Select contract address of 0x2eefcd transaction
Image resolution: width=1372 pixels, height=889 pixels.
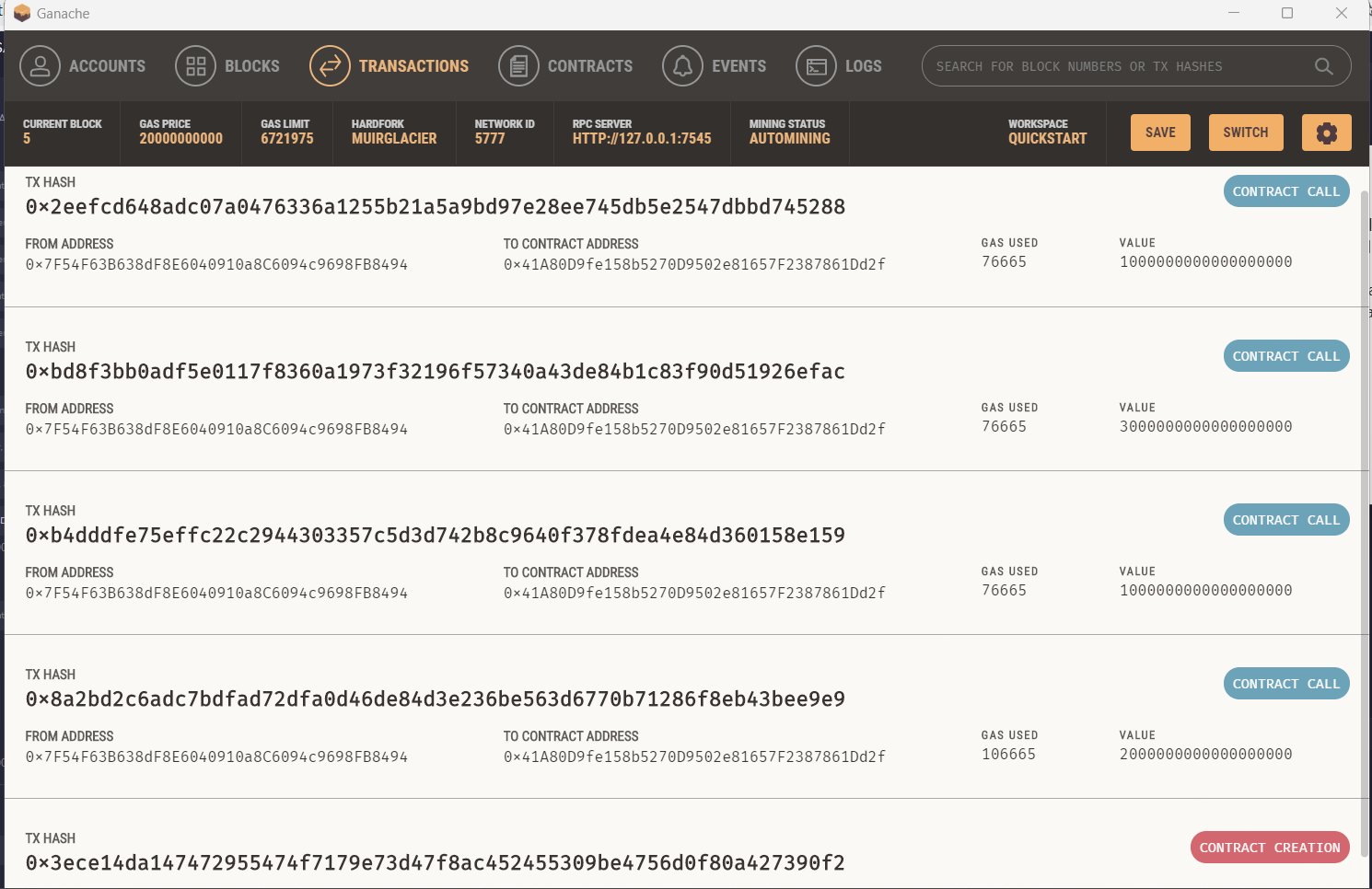tap(694, 265)
